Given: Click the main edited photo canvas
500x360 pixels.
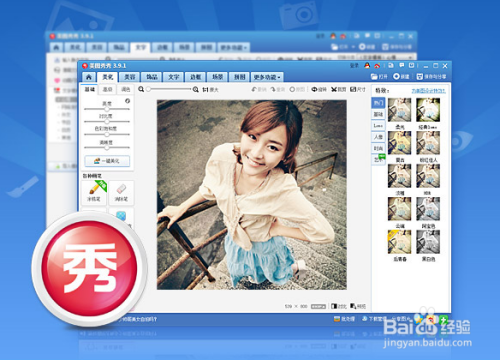Looking at the screenshot, I should (x=252, y=195).
